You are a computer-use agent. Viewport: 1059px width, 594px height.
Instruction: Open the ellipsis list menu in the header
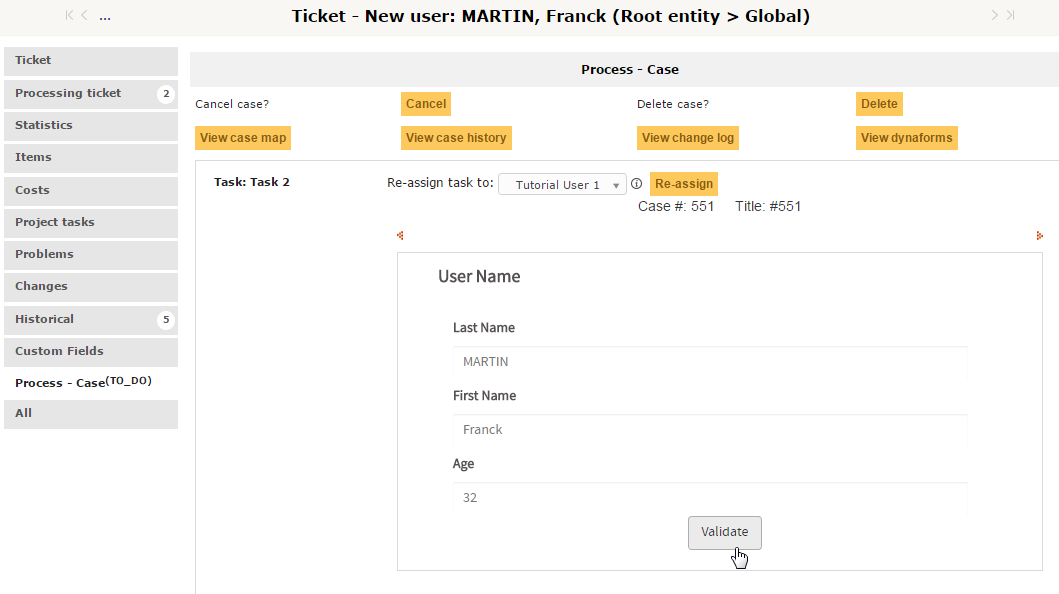pos(105,17)
